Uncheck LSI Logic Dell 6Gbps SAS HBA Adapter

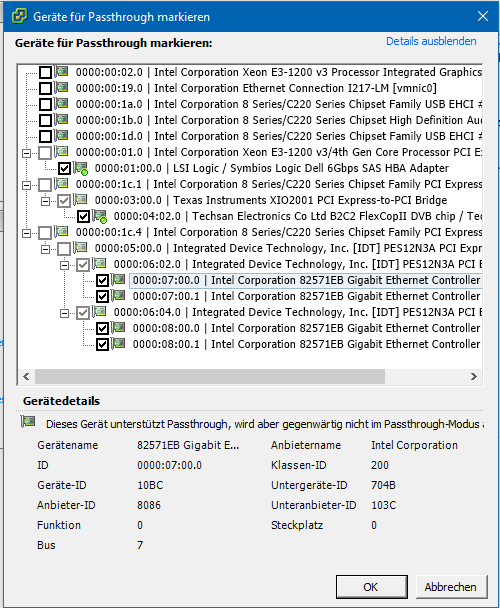tap(64, 169)
